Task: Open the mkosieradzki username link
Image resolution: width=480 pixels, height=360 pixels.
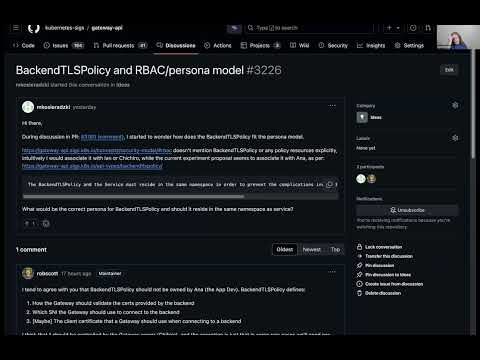Action: (x=53, y=107)
